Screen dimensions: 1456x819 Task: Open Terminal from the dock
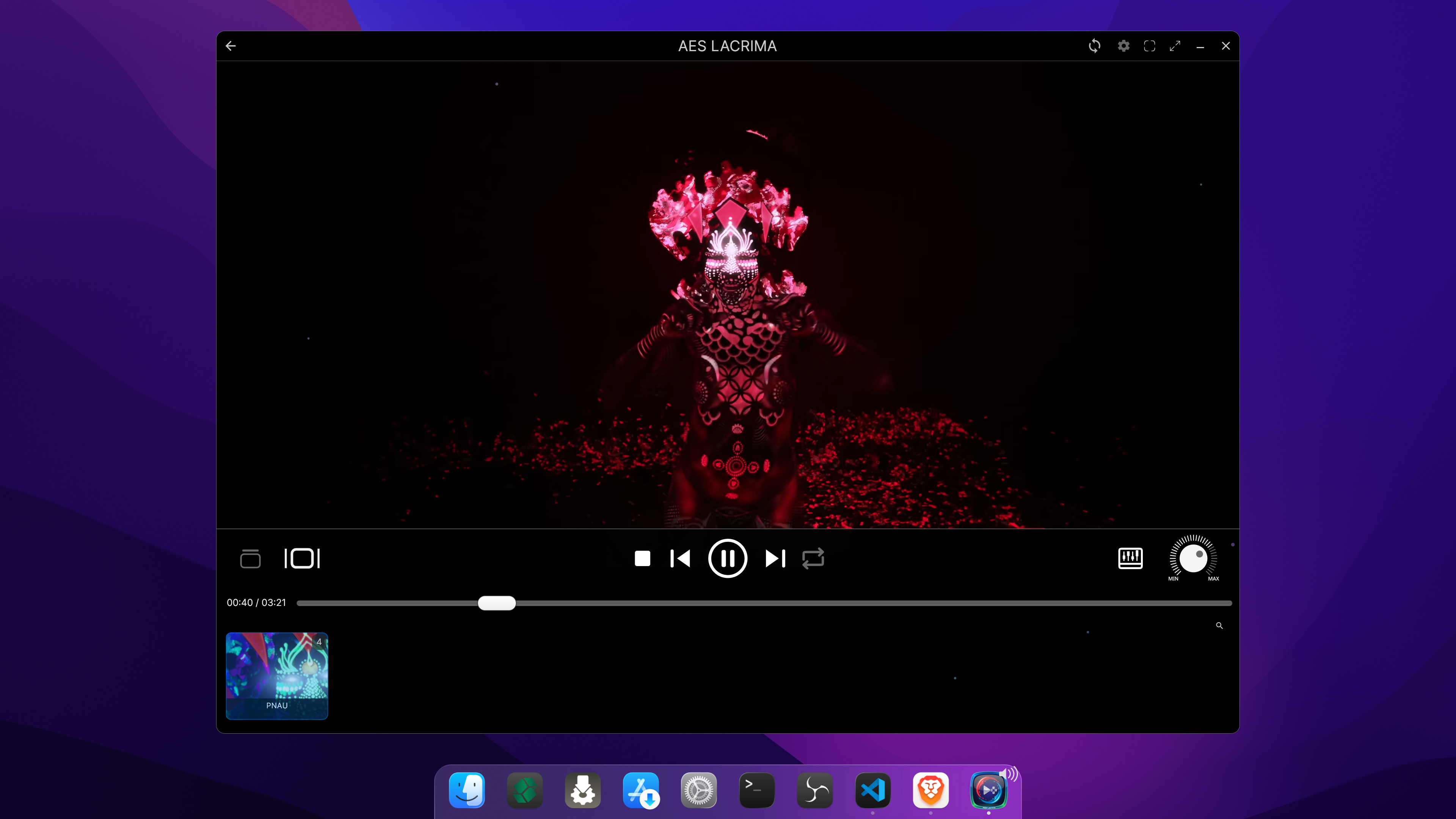[757, 790]
